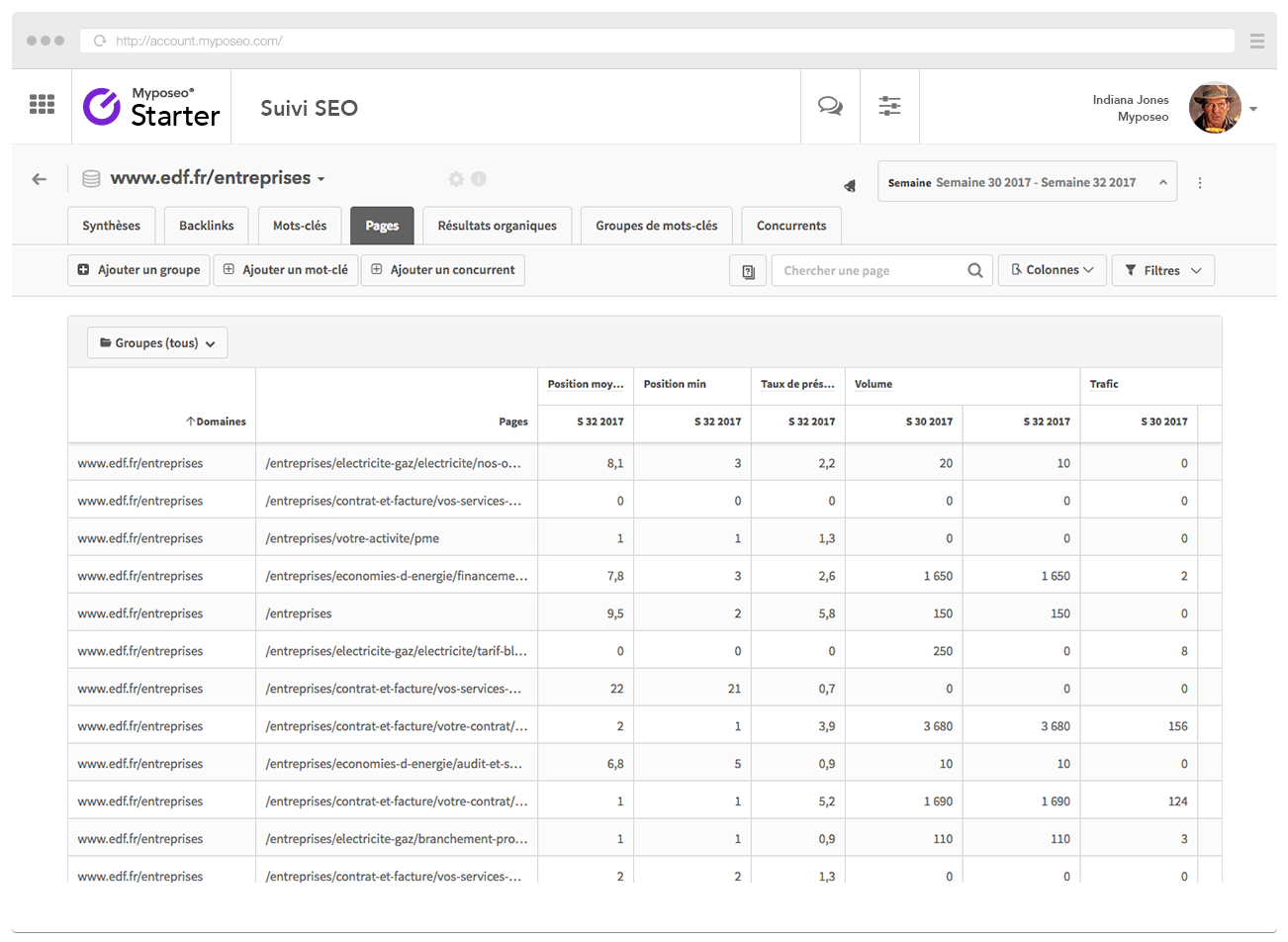Click the Taux de prés… column header
This screenshot has width=1288, height=942.
[x=797, y=384]
